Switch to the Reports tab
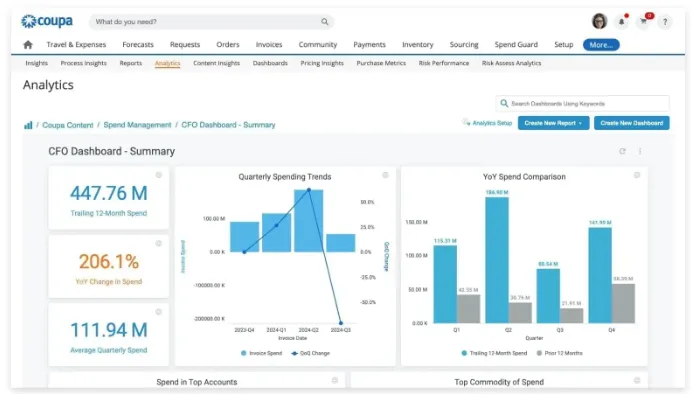This screenshot has width=697, height=394. (131, 63)
